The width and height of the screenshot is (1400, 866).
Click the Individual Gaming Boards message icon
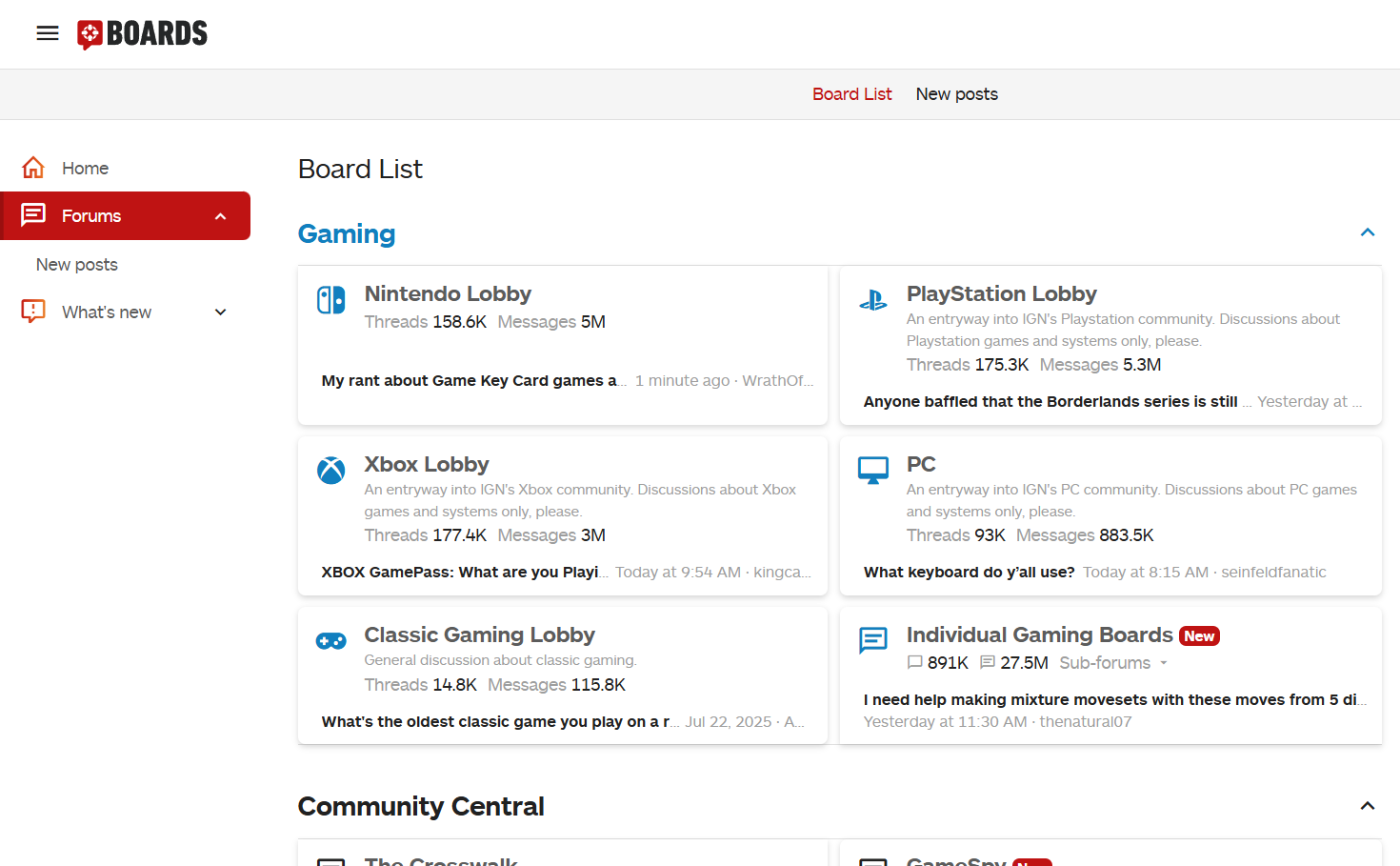click(x=873, y=640)
